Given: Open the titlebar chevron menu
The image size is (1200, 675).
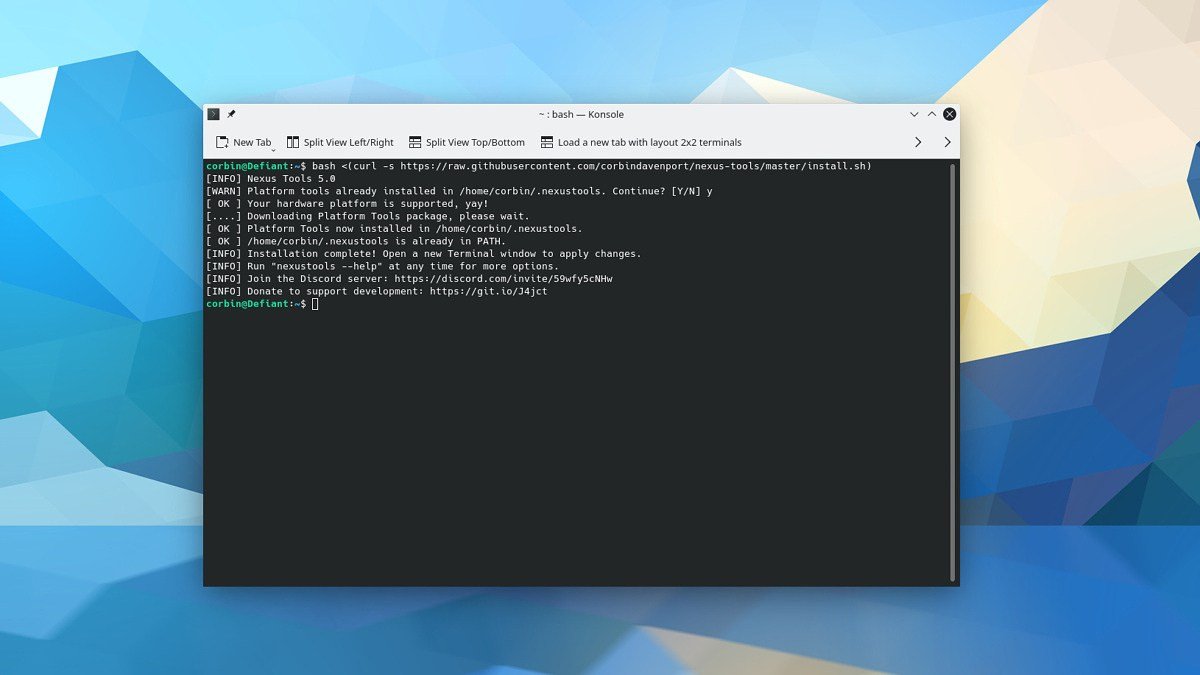Looking at the screenshot, I should 914,114.
